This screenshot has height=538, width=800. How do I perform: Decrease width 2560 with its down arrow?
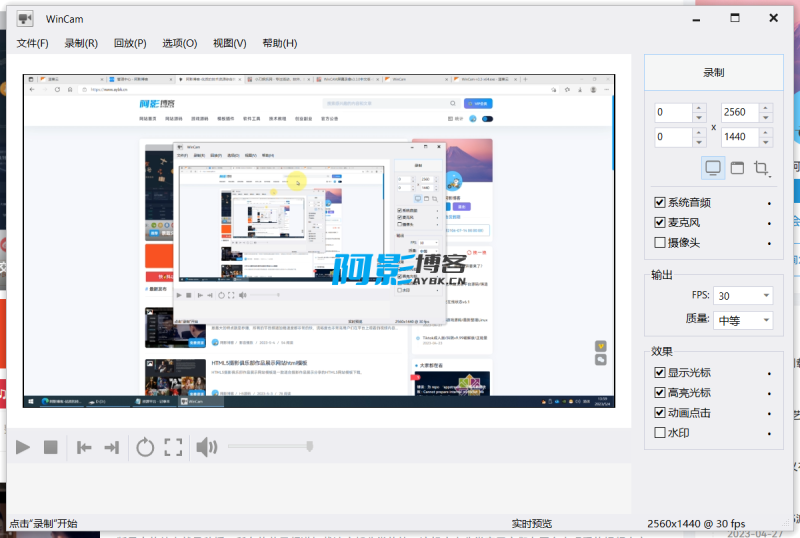(766, 117)
